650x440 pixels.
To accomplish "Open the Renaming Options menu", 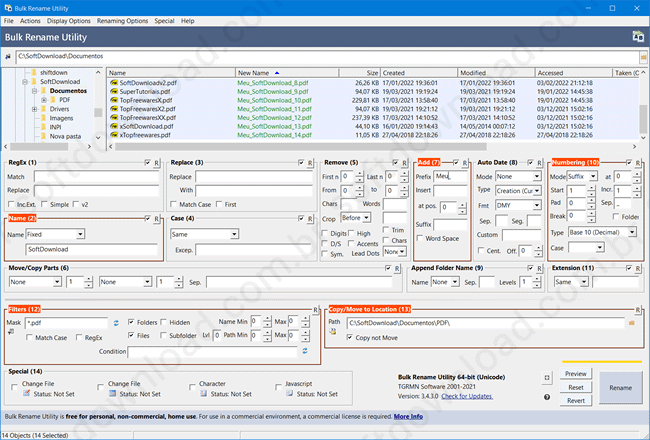I will point(122,21).
